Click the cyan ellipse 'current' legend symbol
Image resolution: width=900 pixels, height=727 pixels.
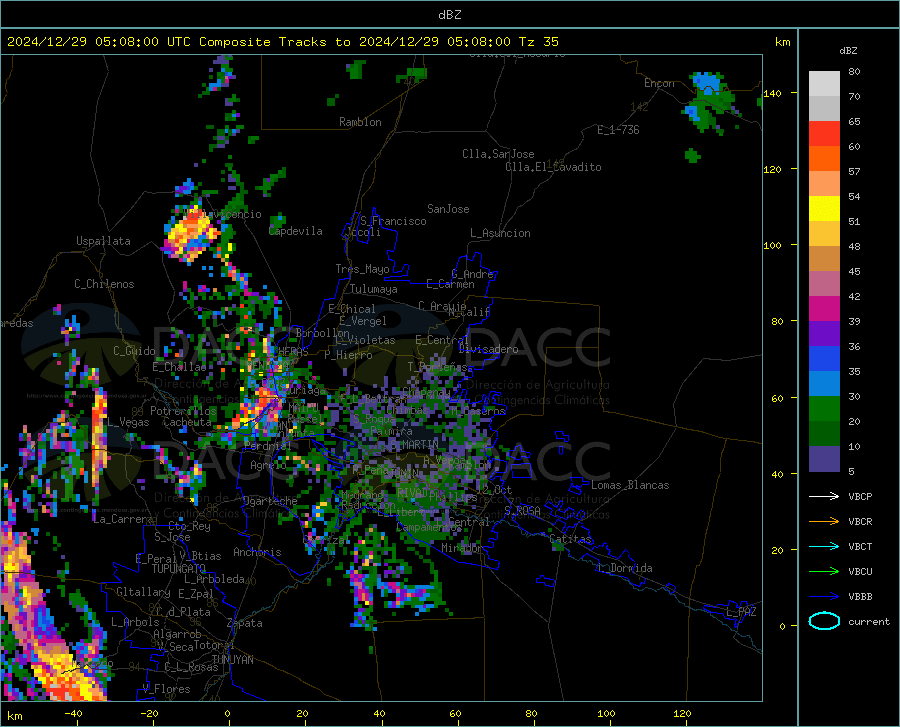(824, 621)
